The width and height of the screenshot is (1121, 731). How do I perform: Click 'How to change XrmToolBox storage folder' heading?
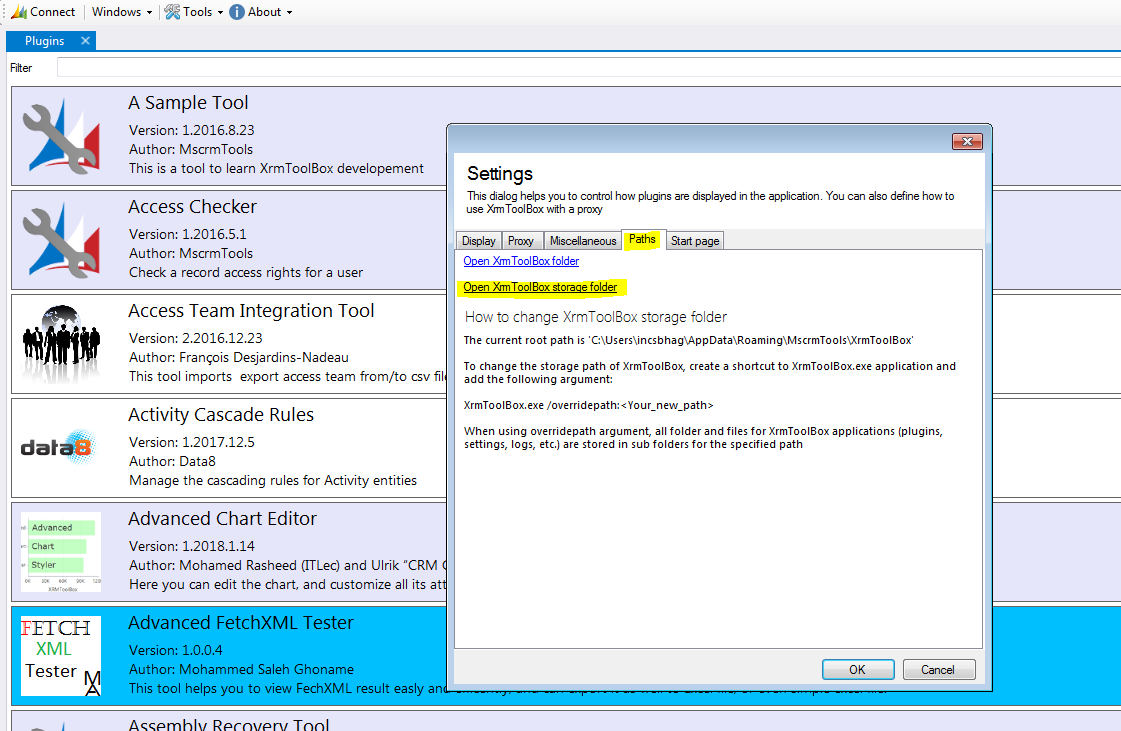596,317
